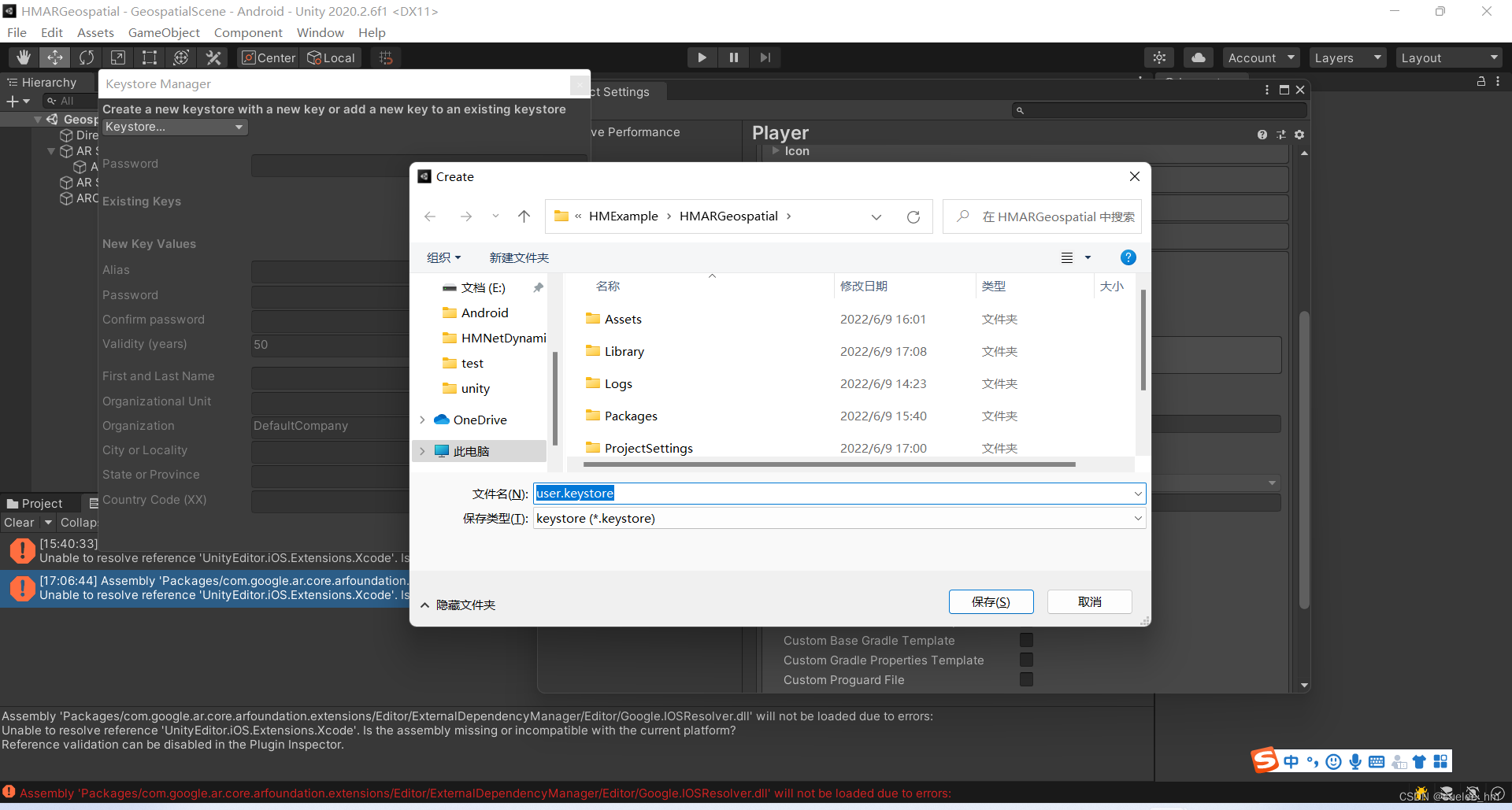Open the Edit menu
Viewport: 1512px width, 810px height.
52,32
